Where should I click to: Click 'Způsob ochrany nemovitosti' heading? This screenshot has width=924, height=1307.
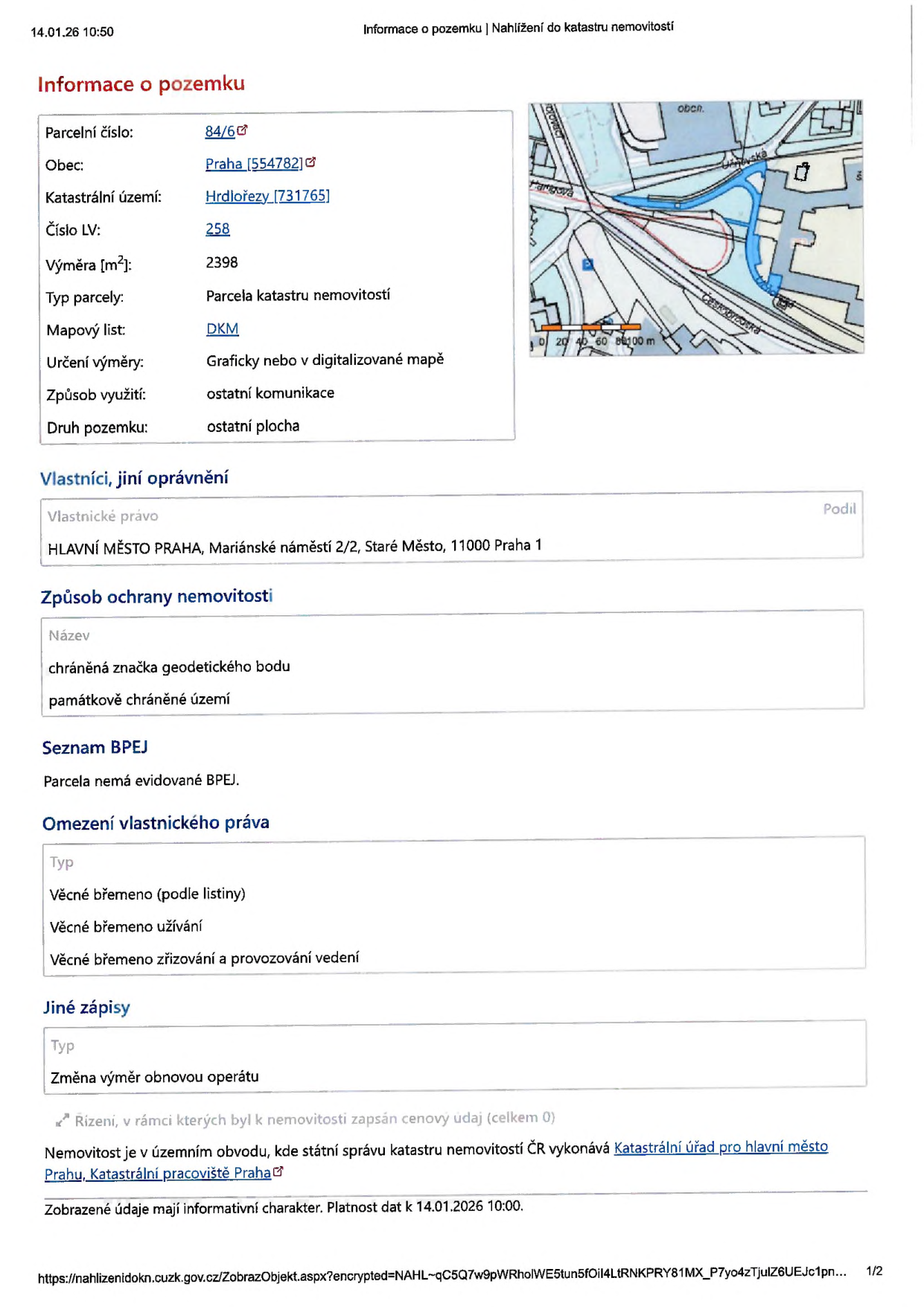[x=156, y=597]
